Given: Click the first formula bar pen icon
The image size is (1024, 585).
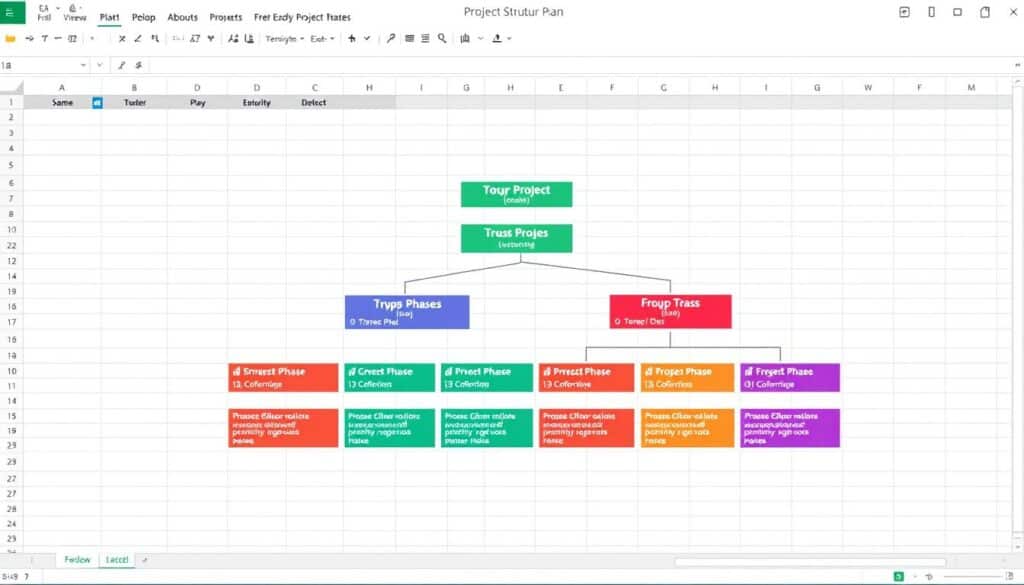Looking at the screenshot, I should pyautogui.click(x=121, y=65).
